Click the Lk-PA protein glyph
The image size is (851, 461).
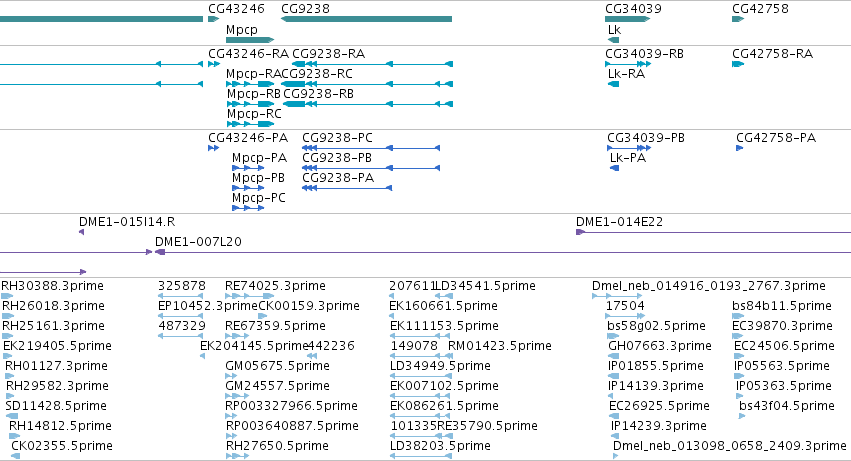[614, 168]
